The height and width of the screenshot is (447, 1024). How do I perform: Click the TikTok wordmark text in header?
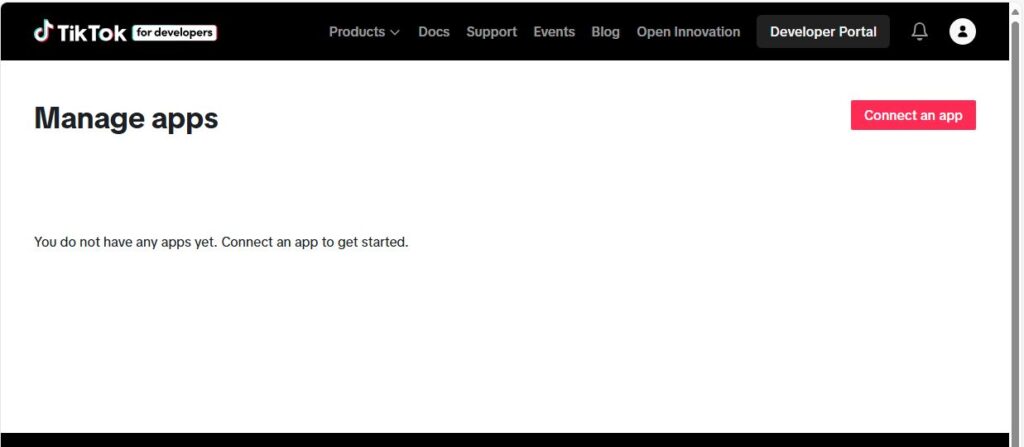[92, 33]
